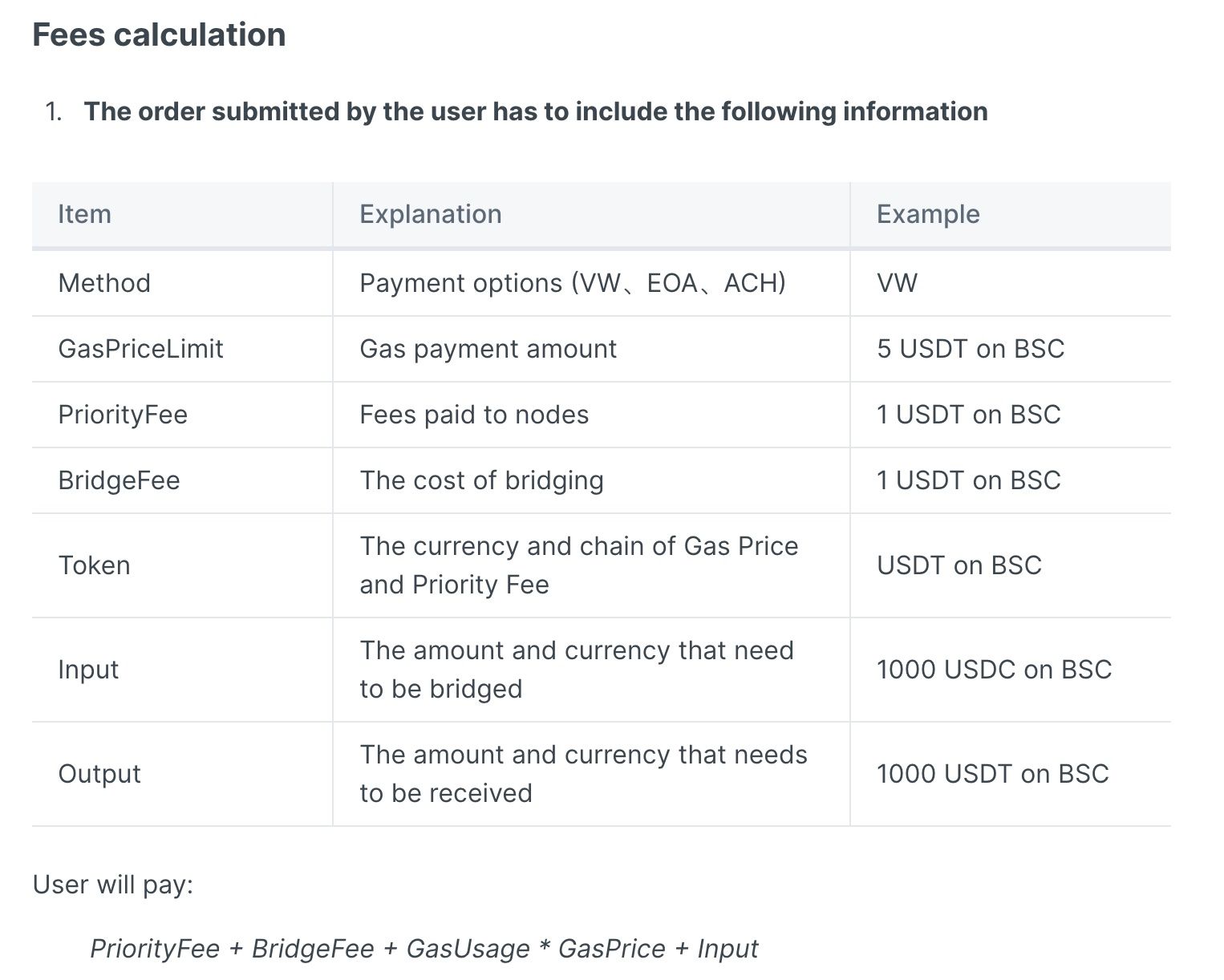Image resolution: width=1224 pixels, height=980 pixels.
Task: Click the "User will pay:" text
Action: [113, 885]
